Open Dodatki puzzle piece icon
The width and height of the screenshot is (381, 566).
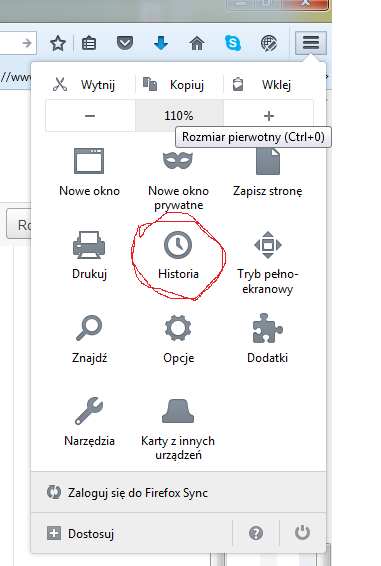click(x=268, y=328)
